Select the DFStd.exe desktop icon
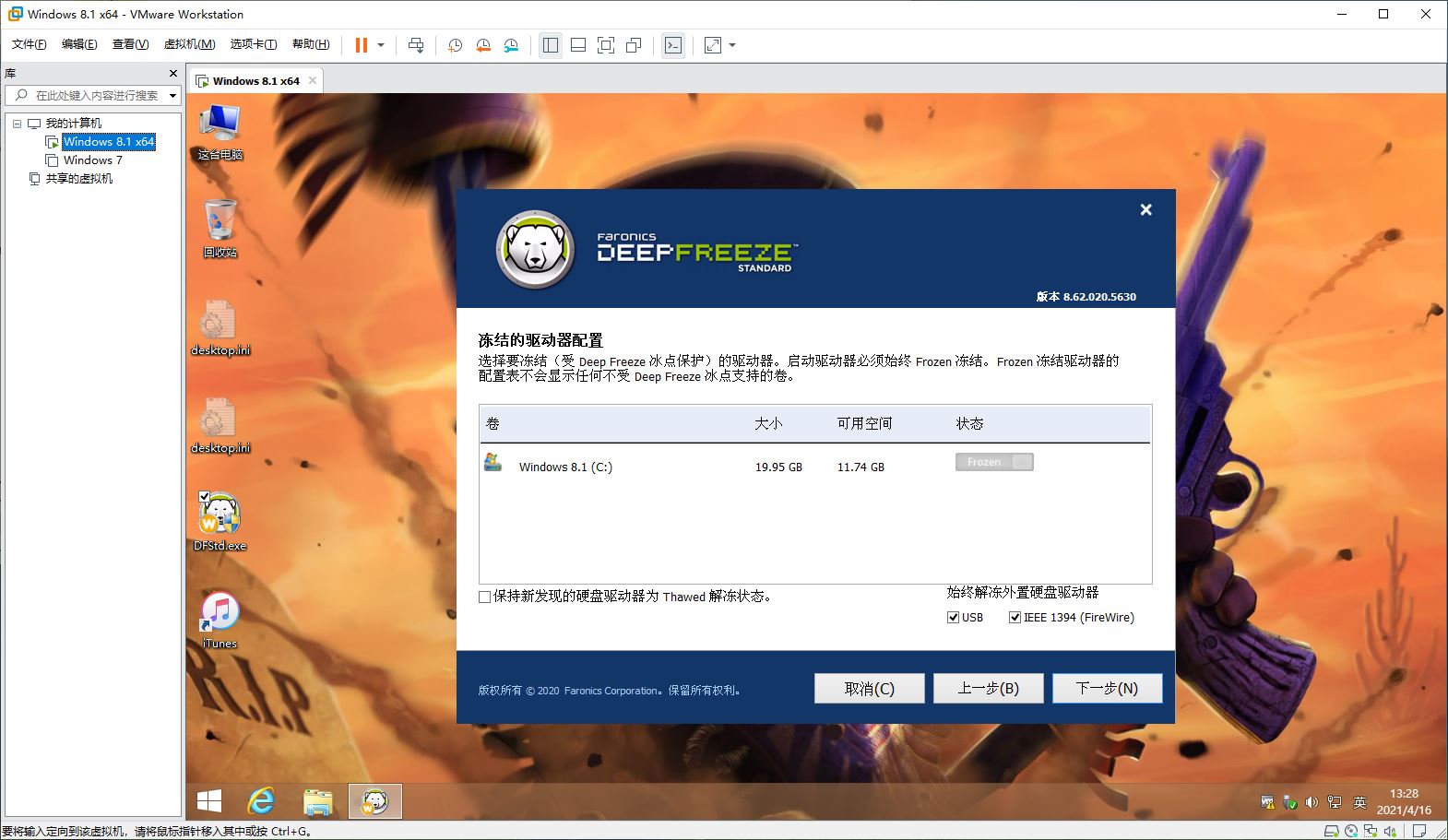The width and height of the screenshot is (1448, 840). (220, 522)
